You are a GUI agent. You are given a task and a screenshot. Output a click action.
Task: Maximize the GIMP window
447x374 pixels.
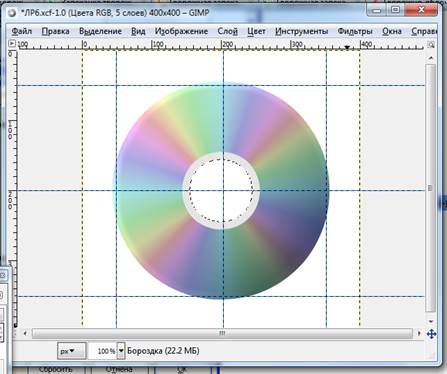point(395,10)
